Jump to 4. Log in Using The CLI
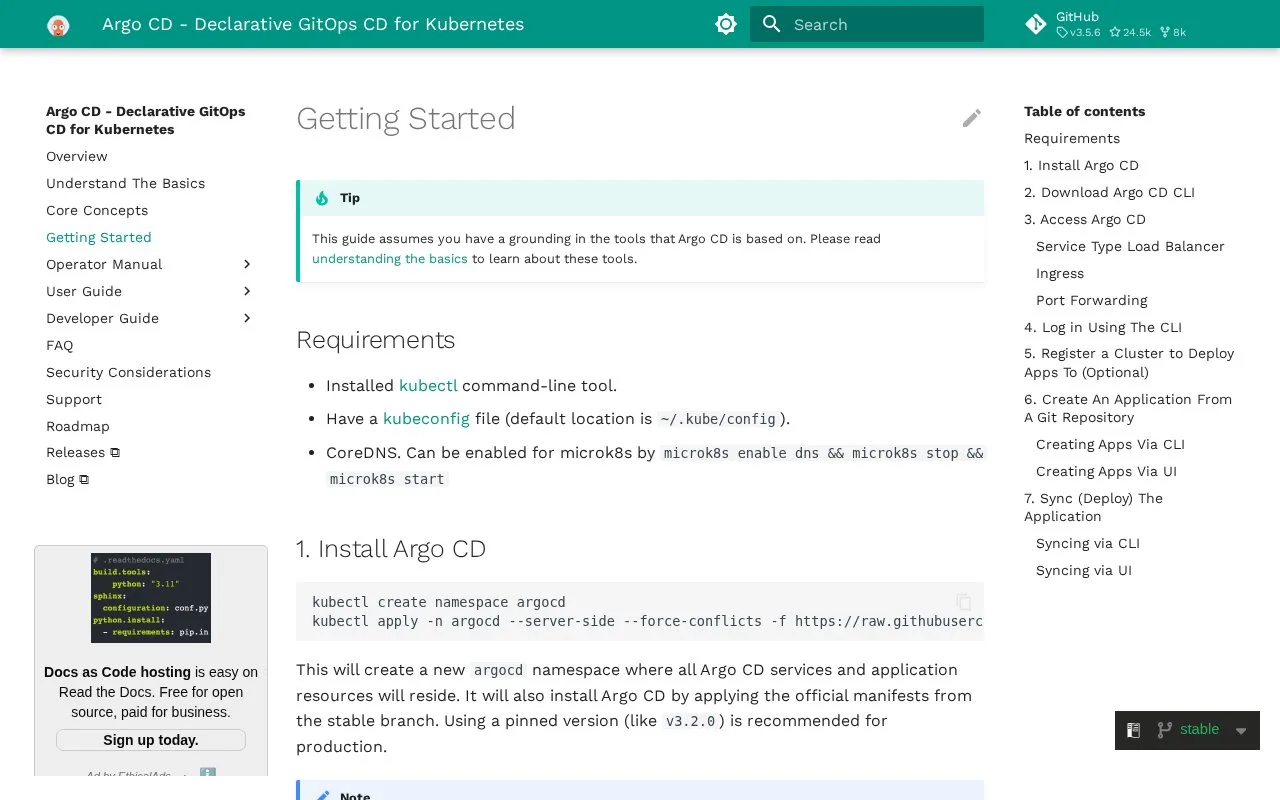 [1103, 327]
